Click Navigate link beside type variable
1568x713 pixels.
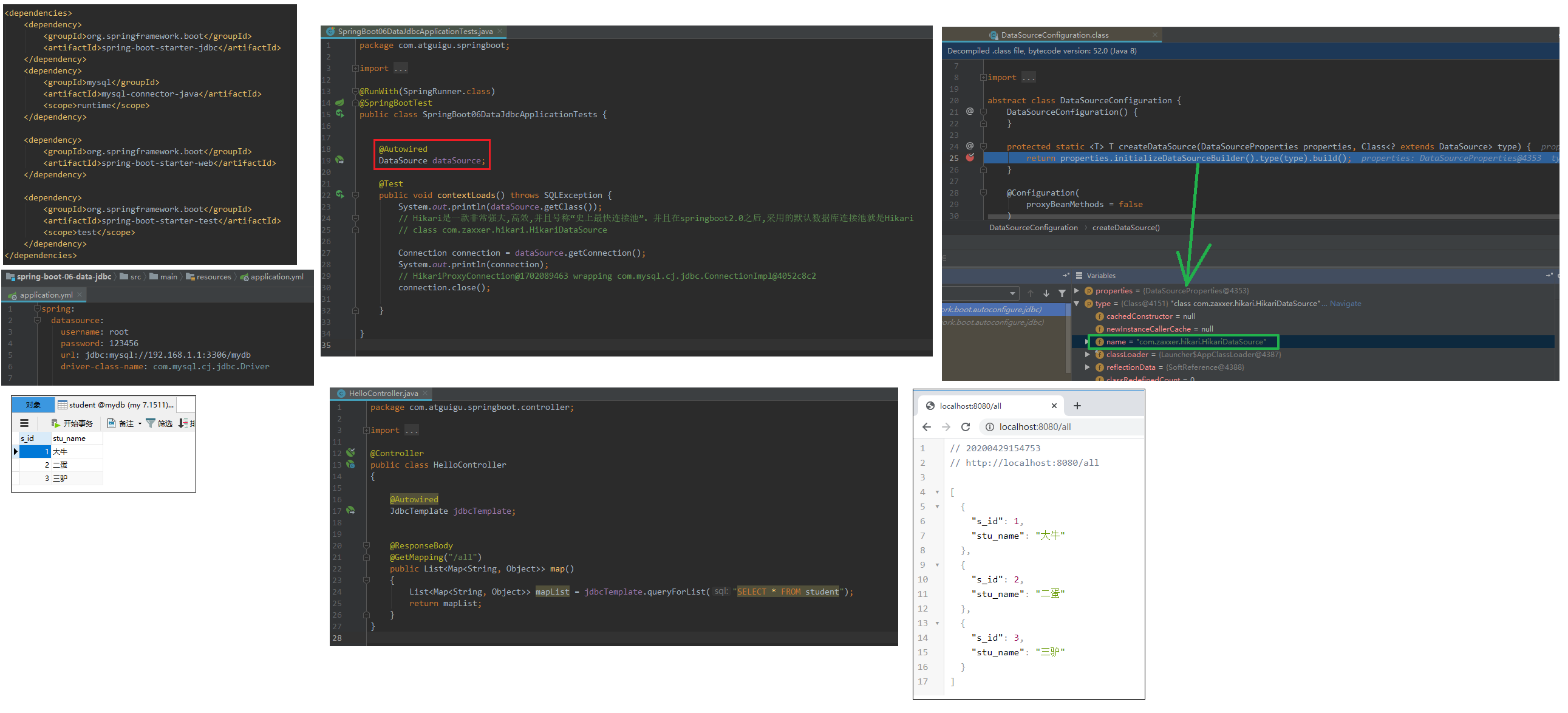(1345, 303)
